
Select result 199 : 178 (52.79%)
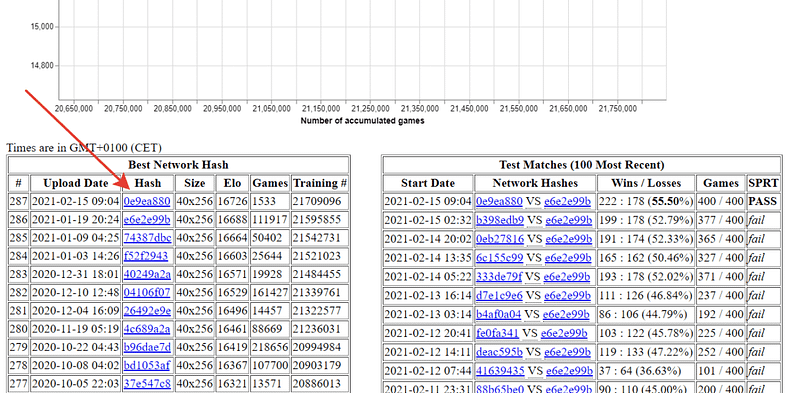646,220
